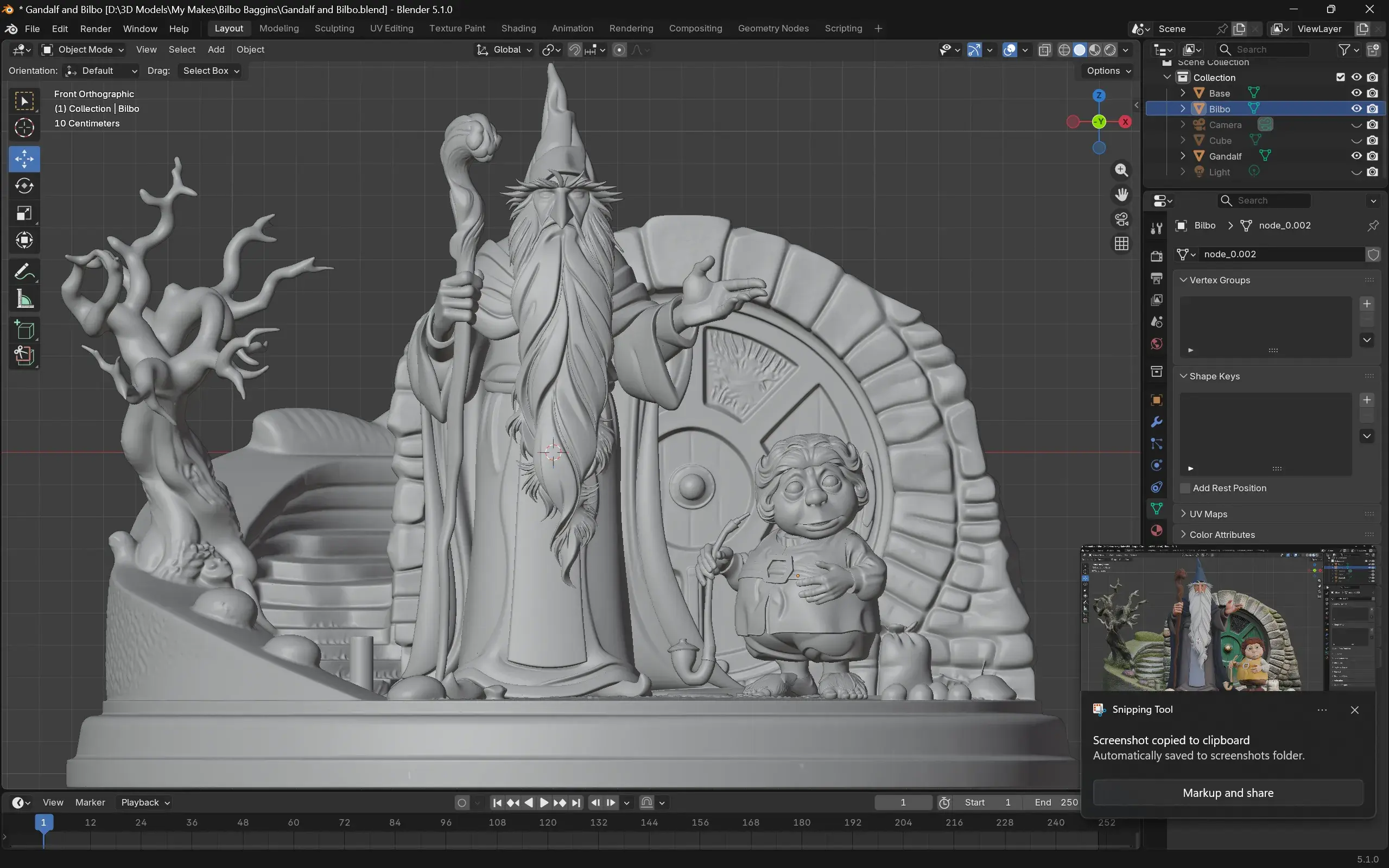Open the World properties tab
The height and width of the screenshot is (868, 1389).
1157,344
